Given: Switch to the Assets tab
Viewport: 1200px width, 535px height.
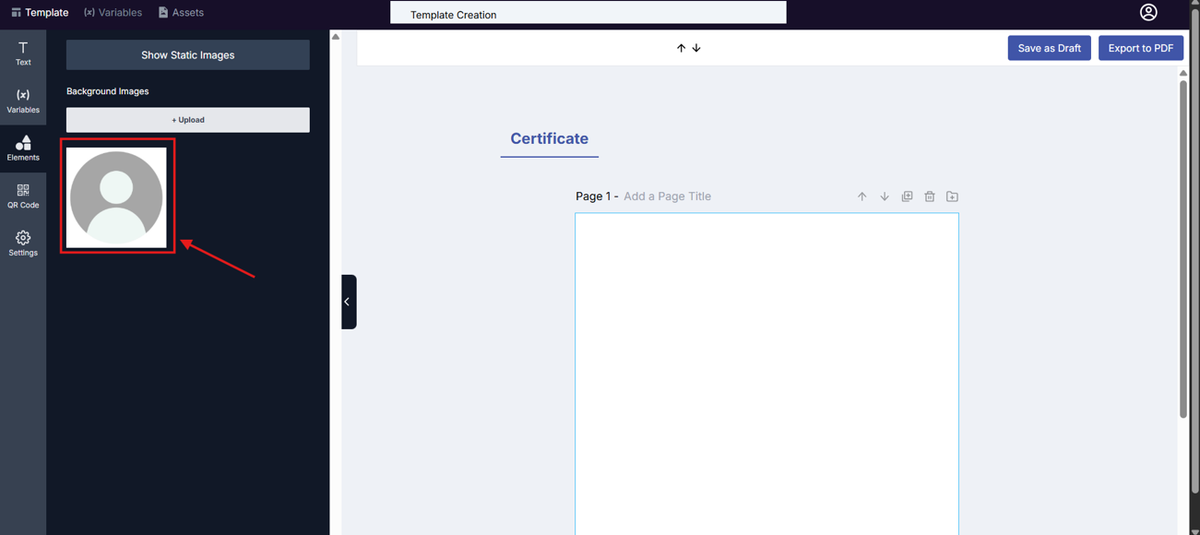Looking at the screenshot, I should coord(181,13).
